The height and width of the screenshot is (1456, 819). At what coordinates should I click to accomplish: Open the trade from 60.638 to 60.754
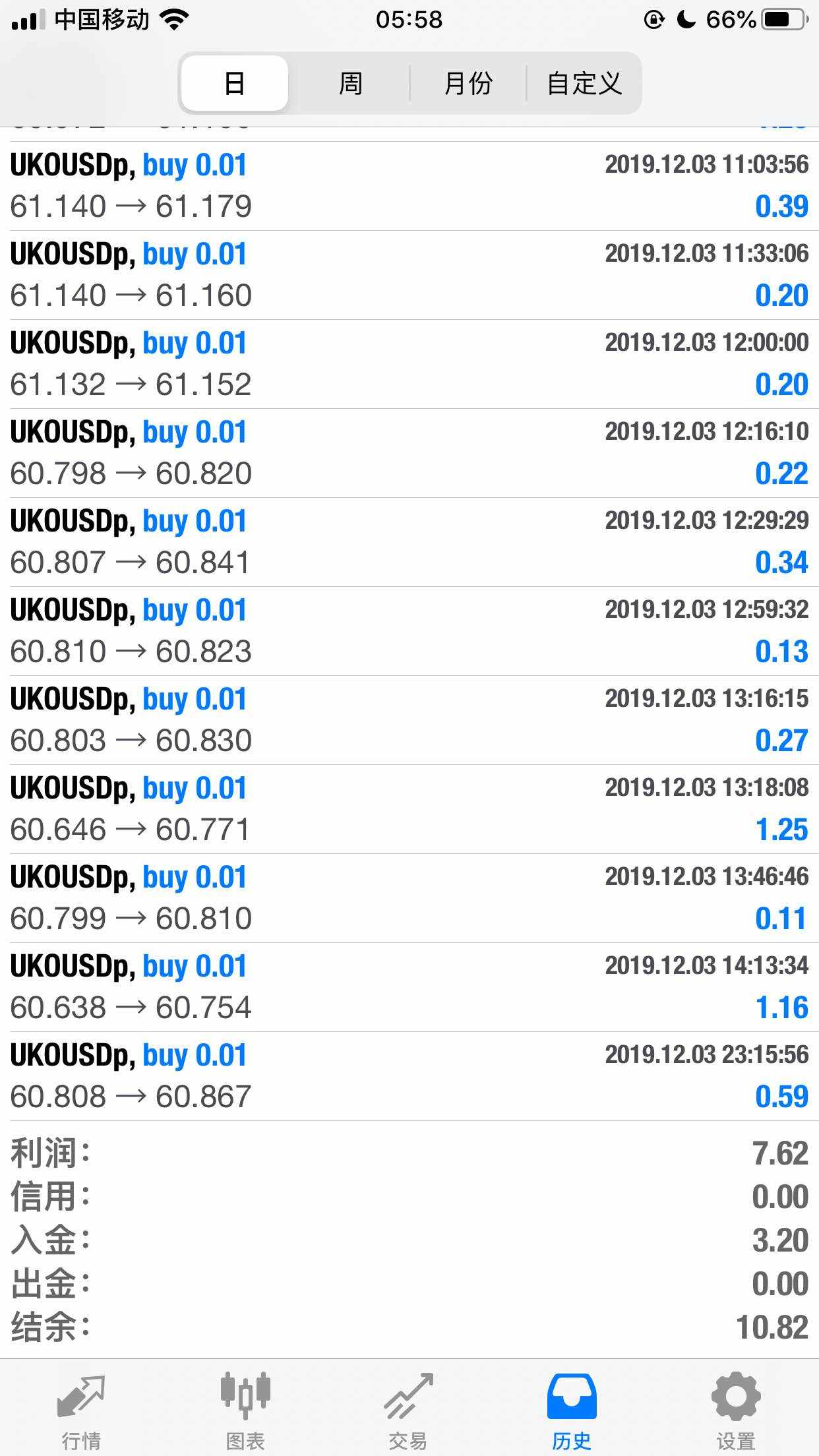pyautogui.click(x=409, y=987)
